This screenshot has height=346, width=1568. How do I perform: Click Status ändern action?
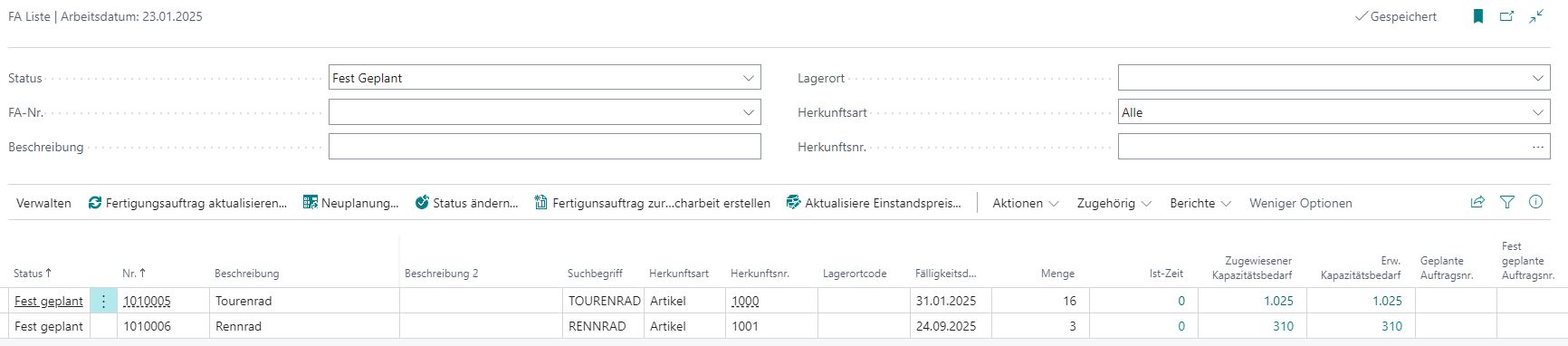tap(467, 203)
